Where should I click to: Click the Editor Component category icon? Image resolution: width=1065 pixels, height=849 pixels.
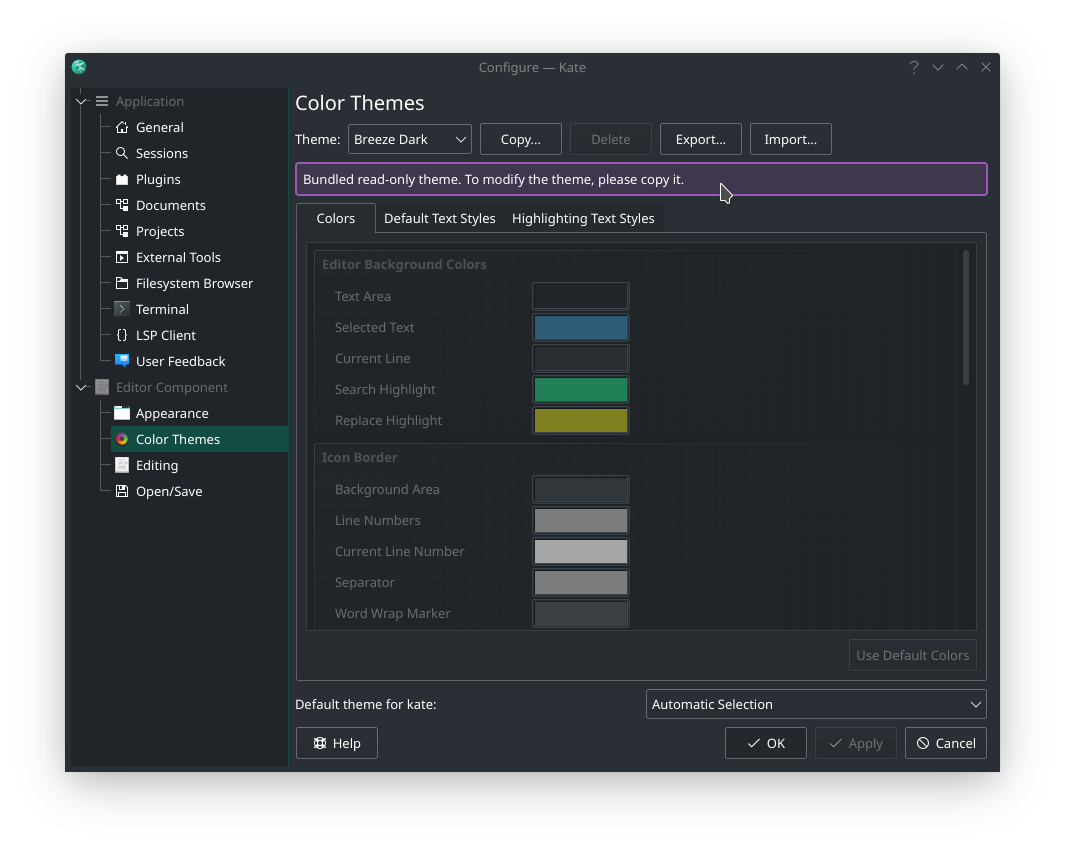pyautogui.click(x=102, y=387)
